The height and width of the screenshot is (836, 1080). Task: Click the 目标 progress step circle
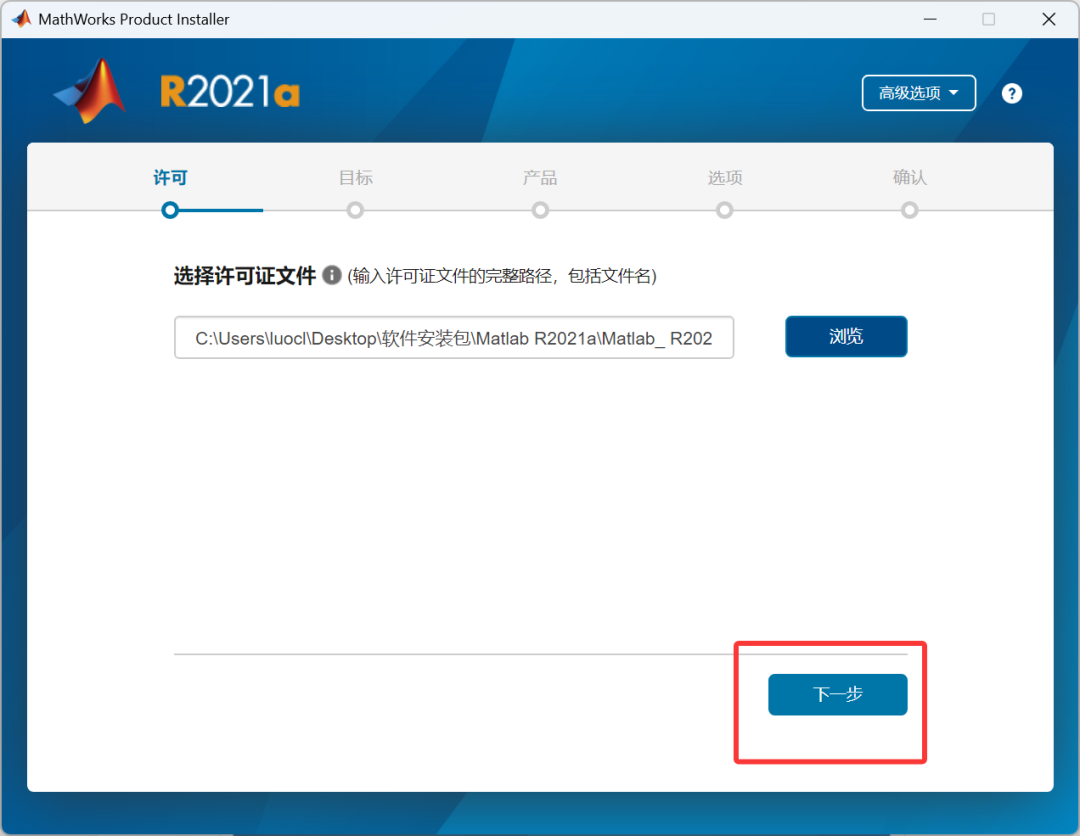[355, 210]
